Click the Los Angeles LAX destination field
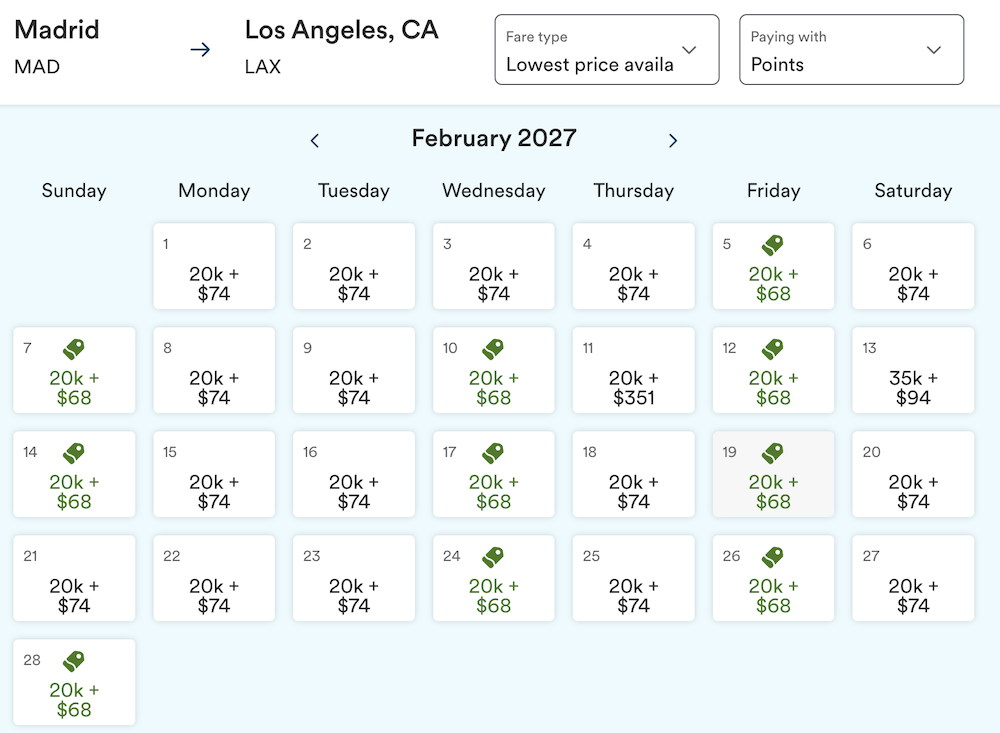Image resolution: width=1000 pixels, height=733 pixels. click(x=341, y=47)
